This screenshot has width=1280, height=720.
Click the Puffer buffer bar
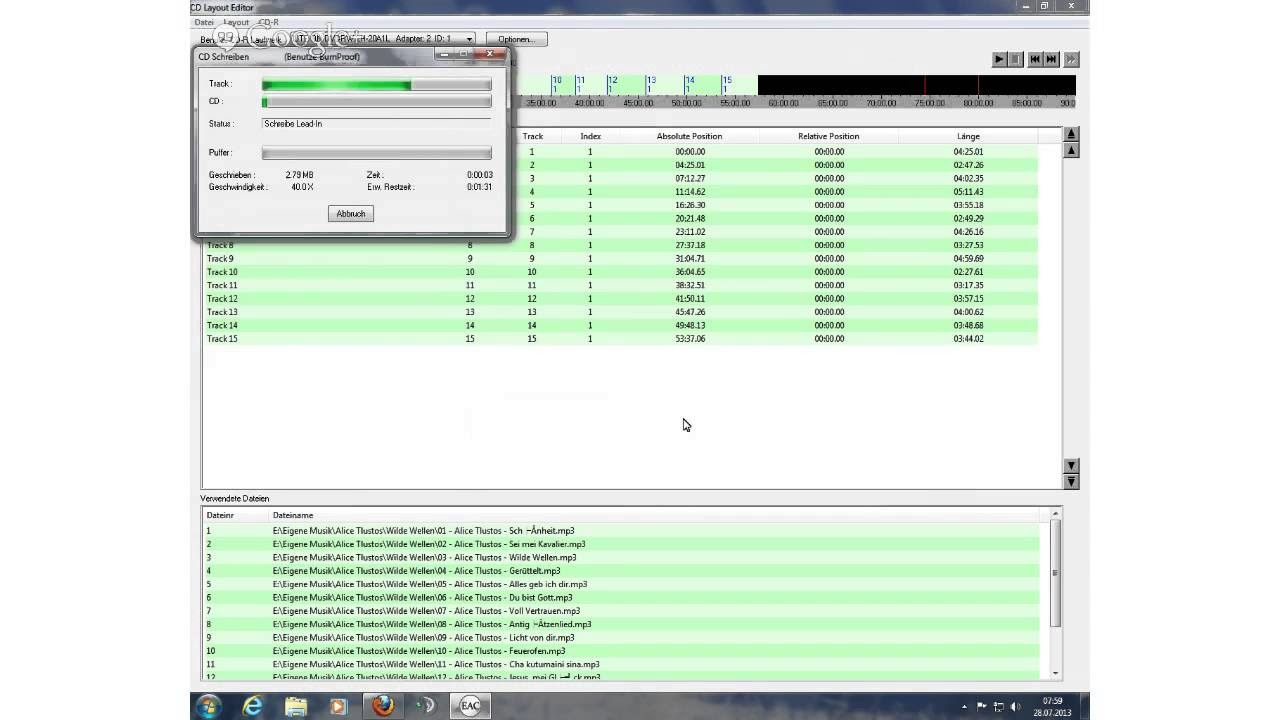[x=377, y=153]
